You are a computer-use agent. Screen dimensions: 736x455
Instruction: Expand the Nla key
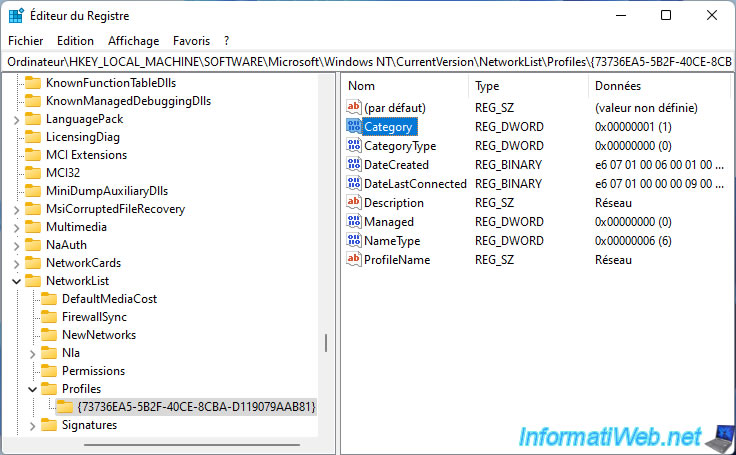pos(33,353)
